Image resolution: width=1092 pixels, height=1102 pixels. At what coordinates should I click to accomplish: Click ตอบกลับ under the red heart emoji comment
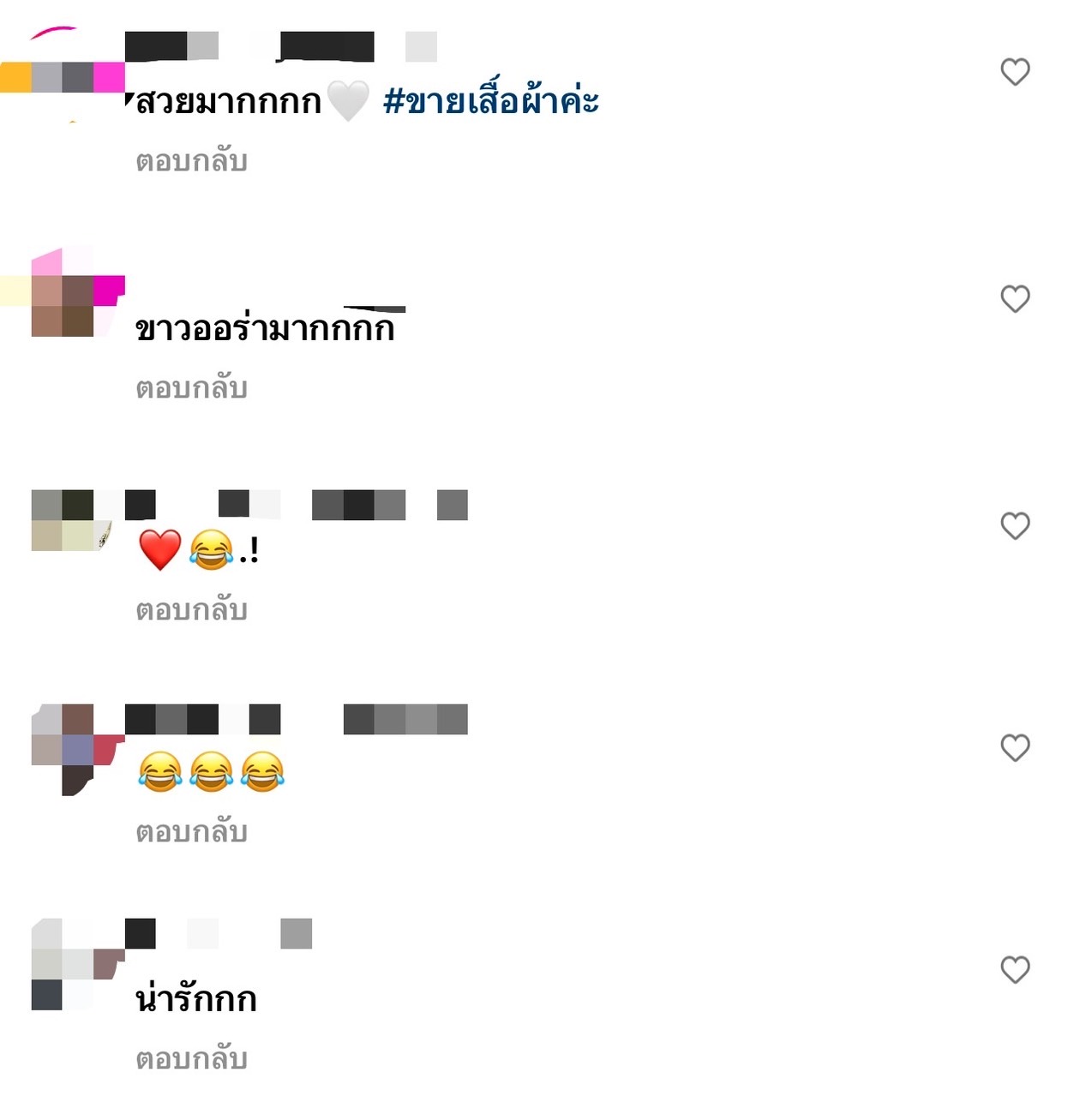pos(191,610)
